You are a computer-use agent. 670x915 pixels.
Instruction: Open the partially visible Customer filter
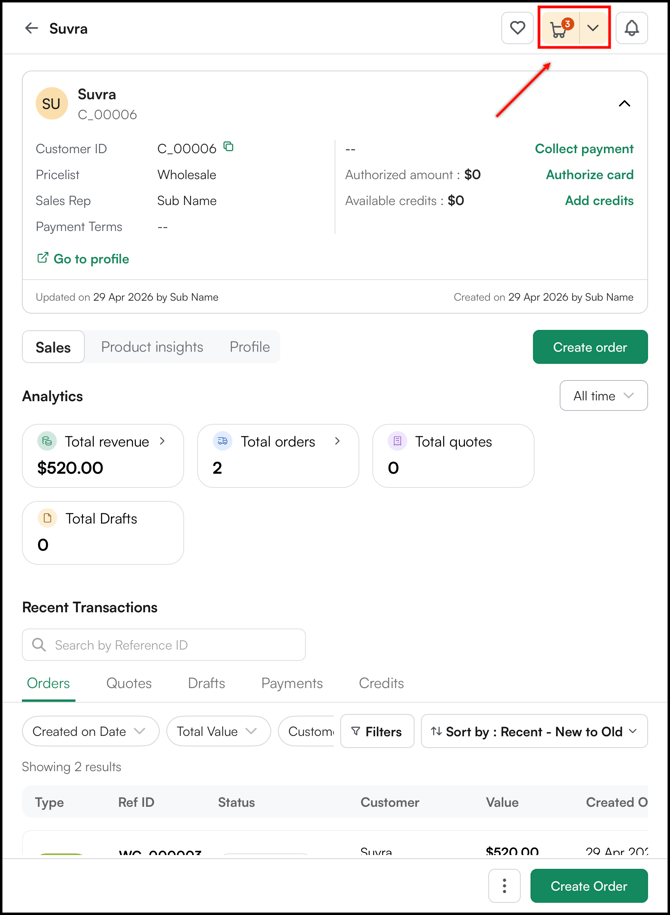[x=306, y=731]
